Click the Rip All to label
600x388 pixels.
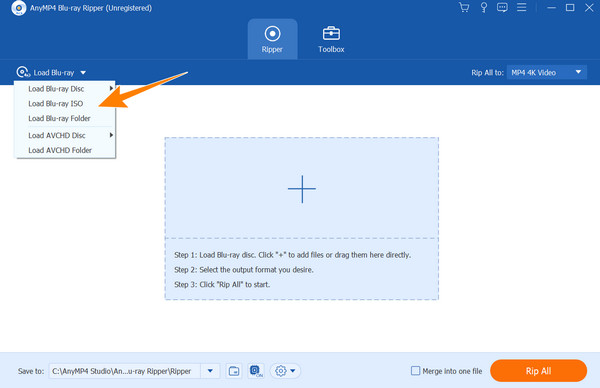click(x=487, y=73)
